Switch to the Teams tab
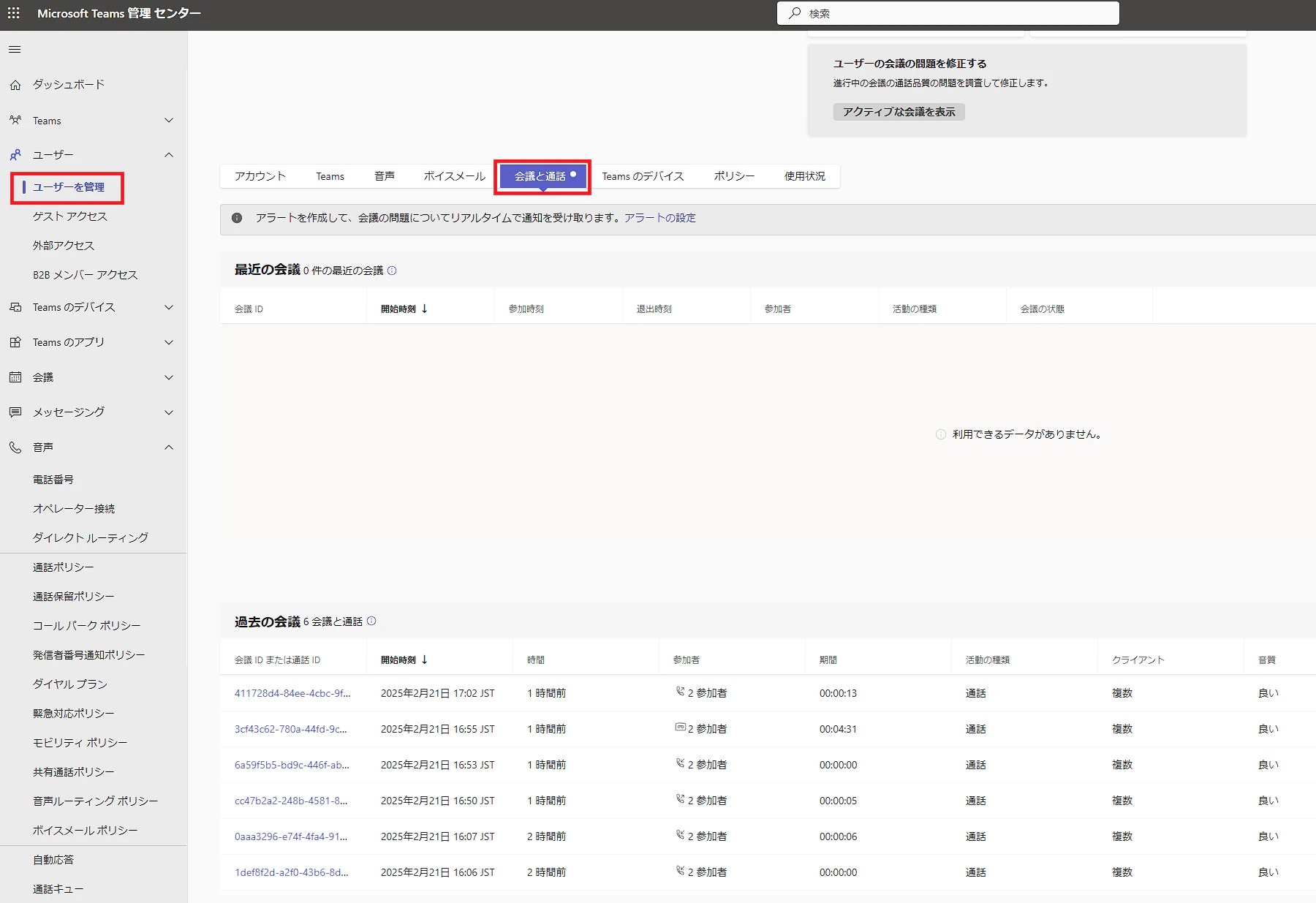The image size is (1316, 903). (x=330, y=176)
